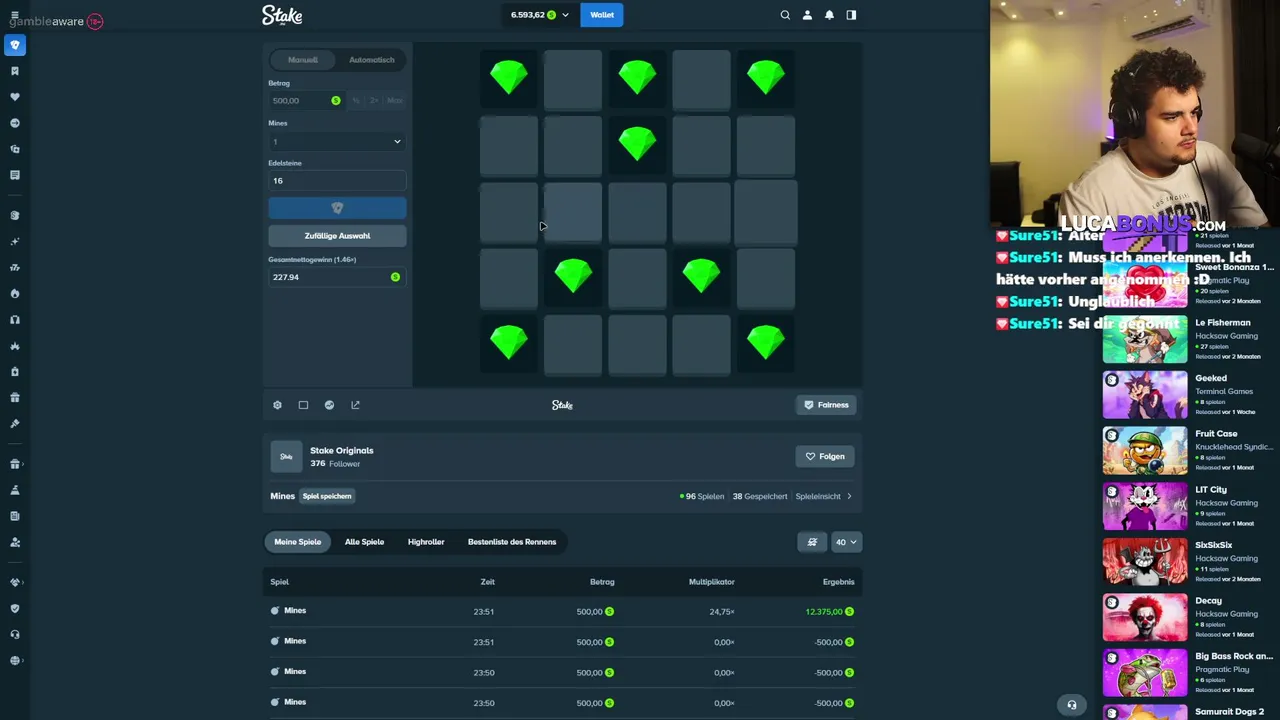Select the Bestenliste des Rennens tab
Screen dimensions: 1280x720
[x=512, y=542]
